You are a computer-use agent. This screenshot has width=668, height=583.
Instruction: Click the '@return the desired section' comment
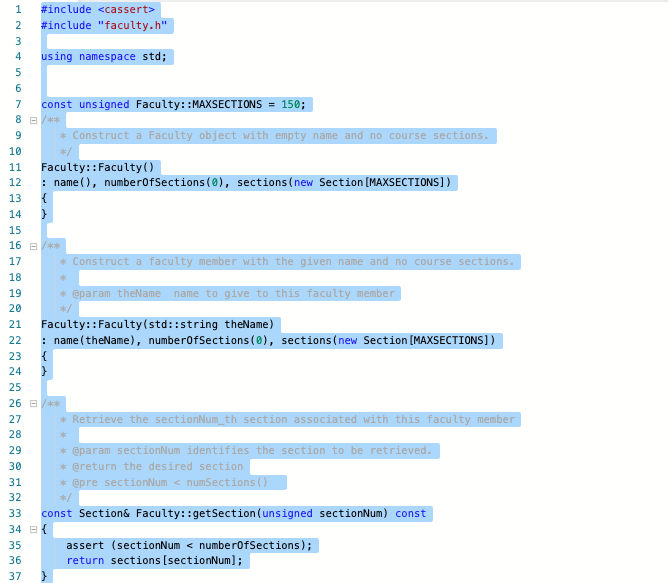click(151, 466)
